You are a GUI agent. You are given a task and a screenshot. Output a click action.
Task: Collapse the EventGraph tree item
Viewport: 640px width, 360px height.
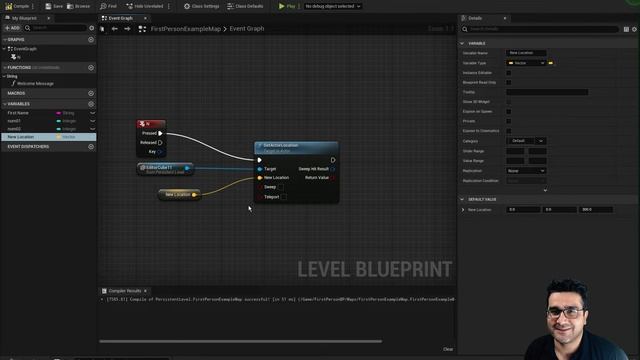(x=4, y=49)
